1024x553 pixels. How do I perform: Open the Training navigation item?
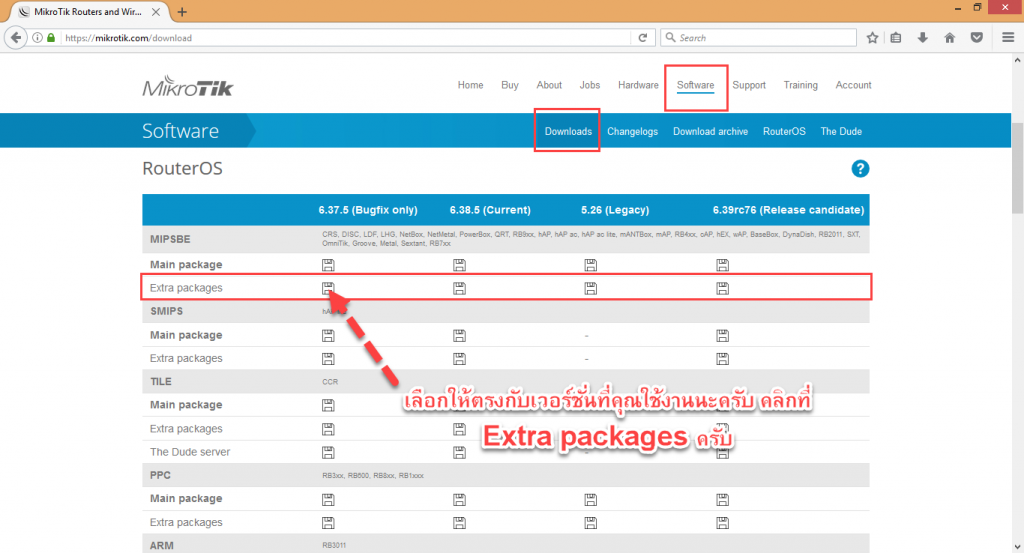tap(800, 85)
